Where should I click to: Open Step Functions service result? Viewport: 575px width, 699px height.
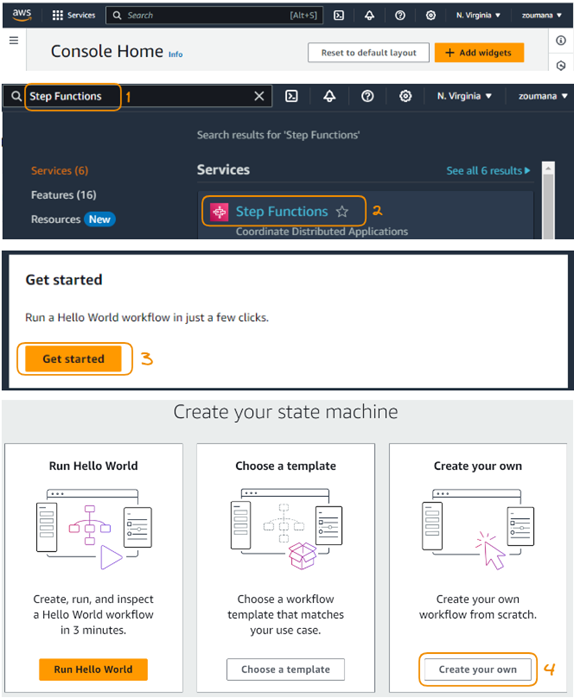(x=282, y=211)
